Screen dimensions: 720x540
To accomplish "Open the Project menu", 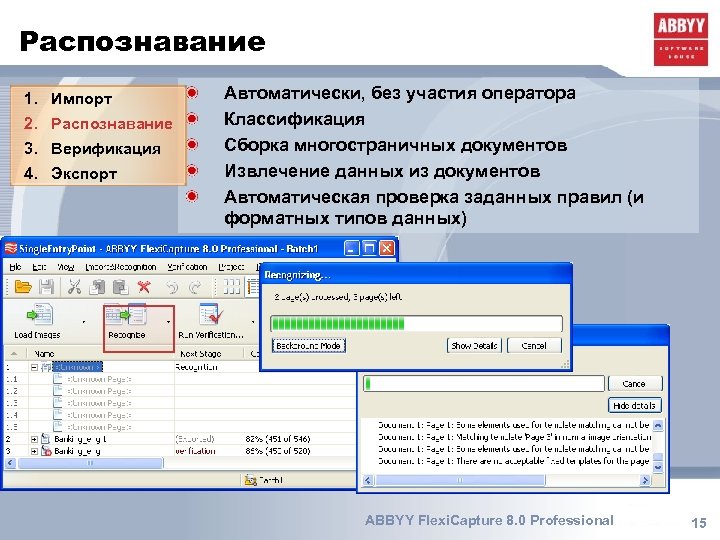I will coord(231,267).
